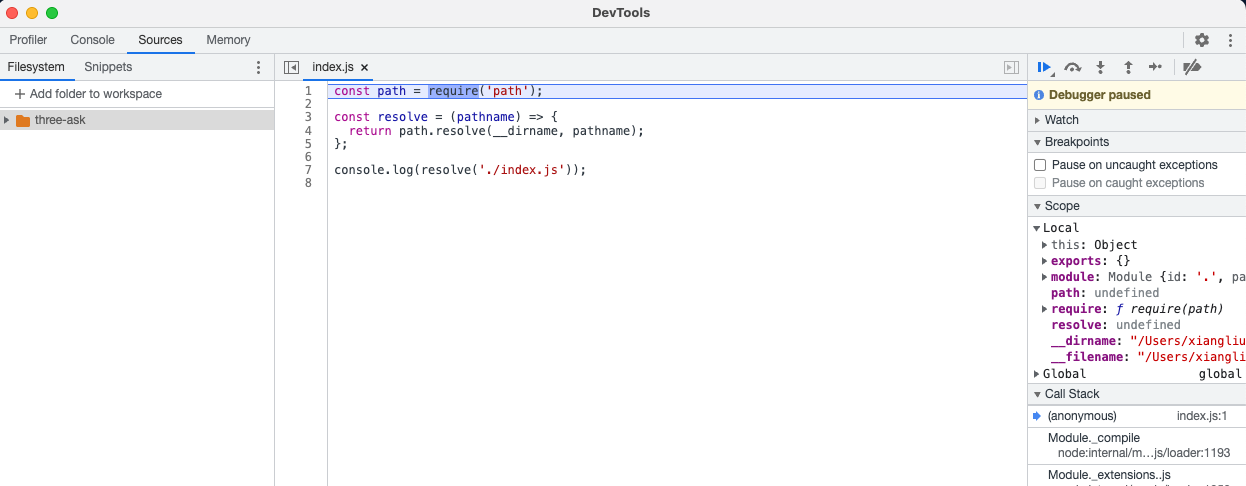
Task: Close the index.js file tab
Action: 365,67
